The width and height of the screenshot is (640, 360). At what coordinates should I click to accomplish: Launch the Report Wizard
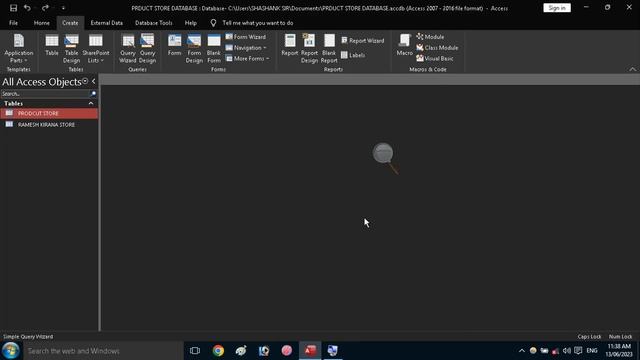[x=362, y=40]
